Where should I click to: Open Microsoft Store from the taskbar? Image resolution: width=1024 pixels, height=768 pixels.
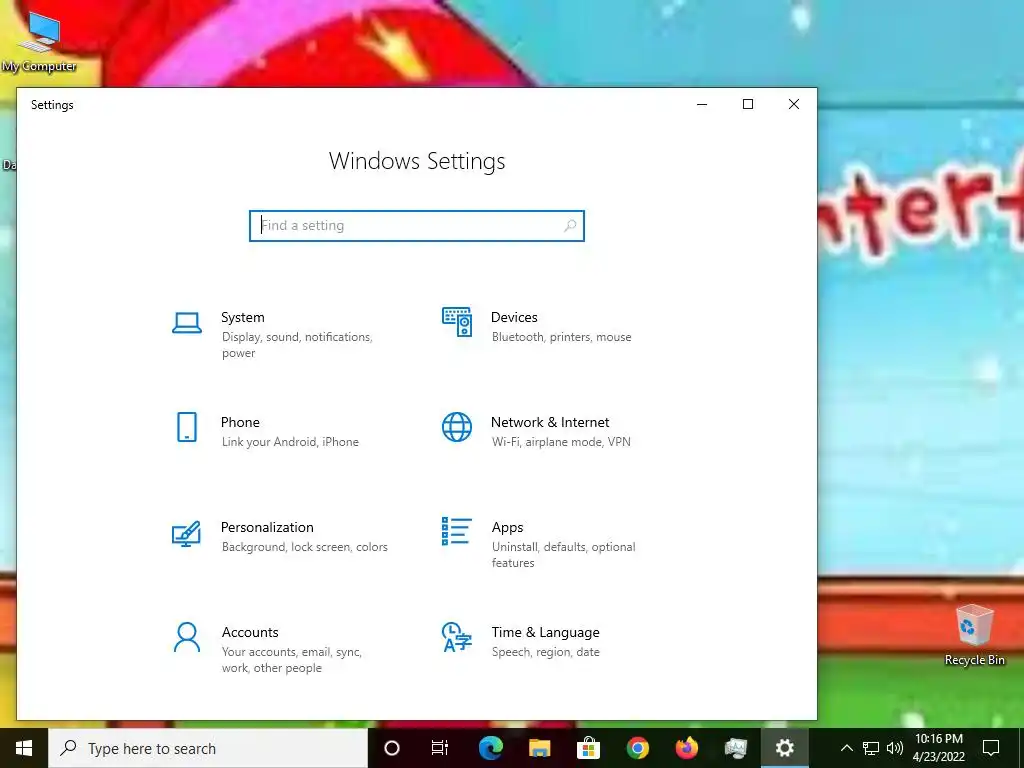588,748
